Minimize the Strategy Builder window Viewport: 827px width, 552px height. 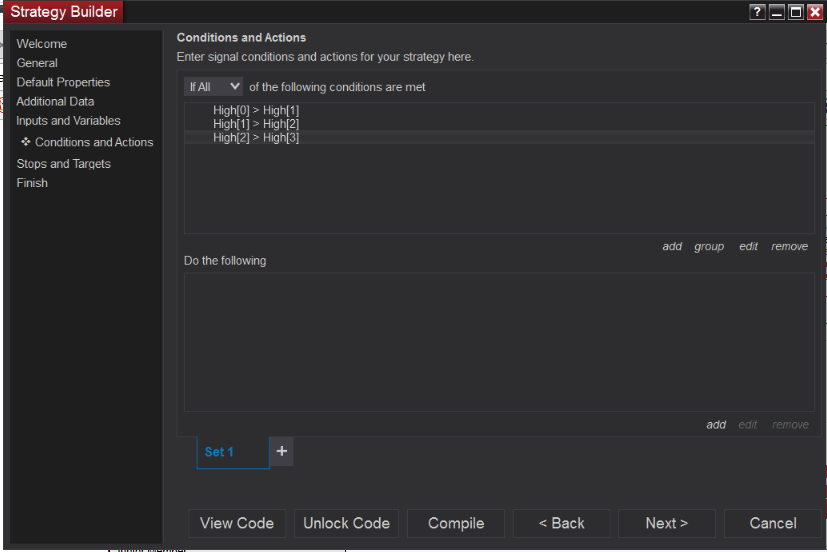tap(777, 12)
